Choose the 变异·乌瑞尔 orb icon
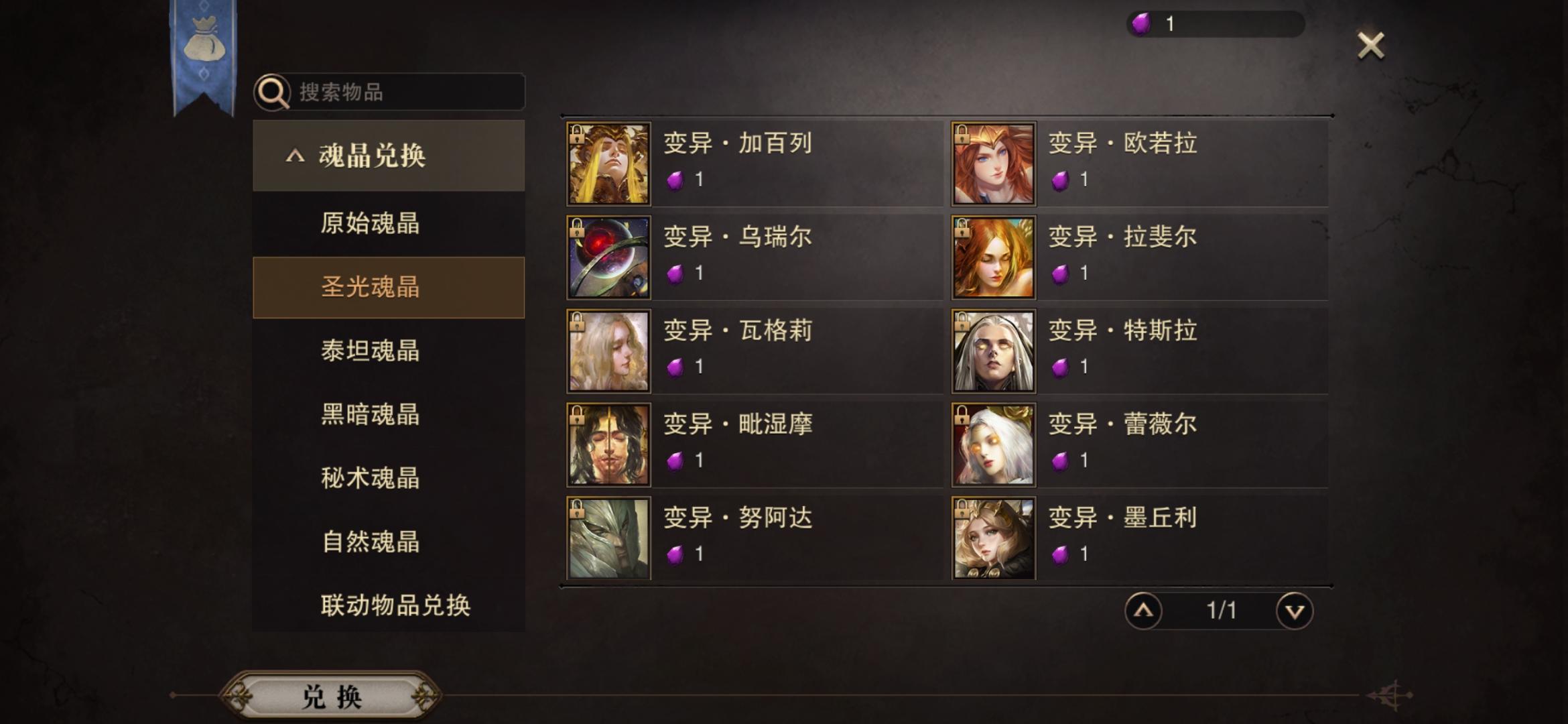 [608, 257]
